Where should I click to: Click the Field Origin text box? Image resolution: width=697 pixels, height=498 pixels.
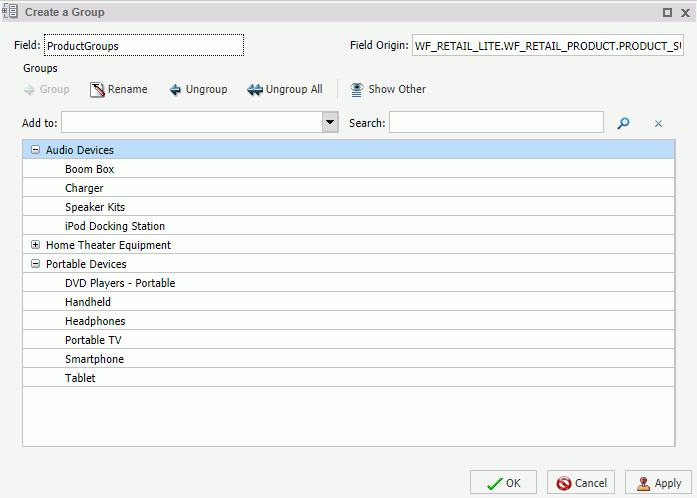pyautogui.click(x=548, y=45)
